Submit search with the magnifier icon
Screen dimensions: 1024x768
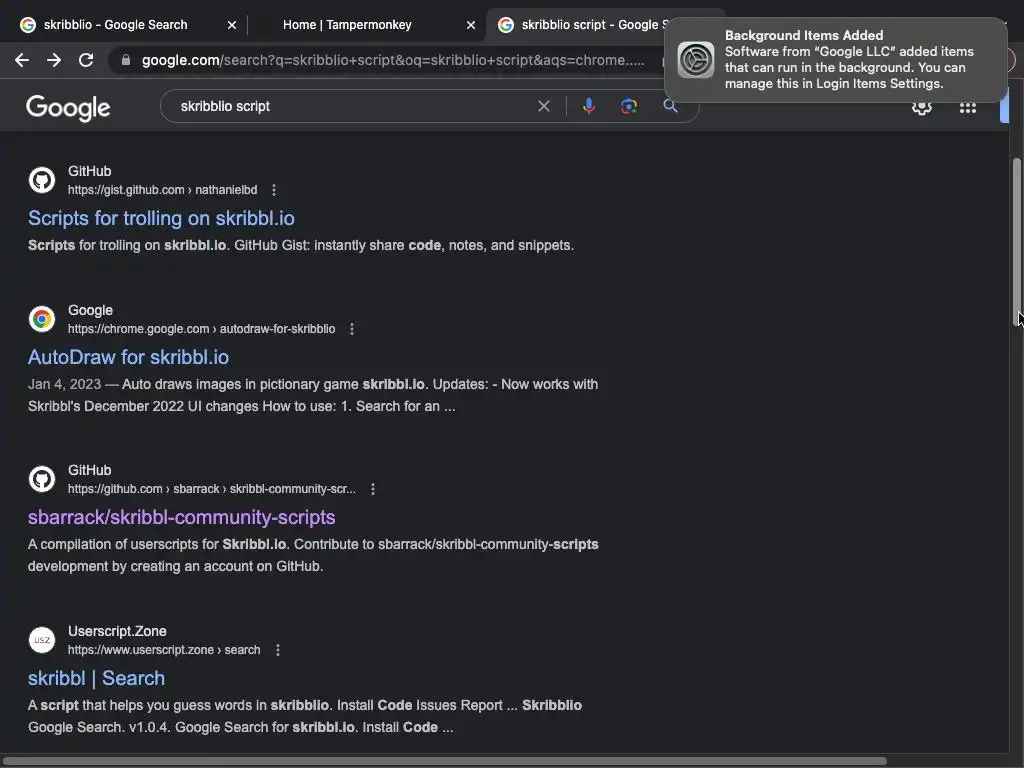click(670, 106)
